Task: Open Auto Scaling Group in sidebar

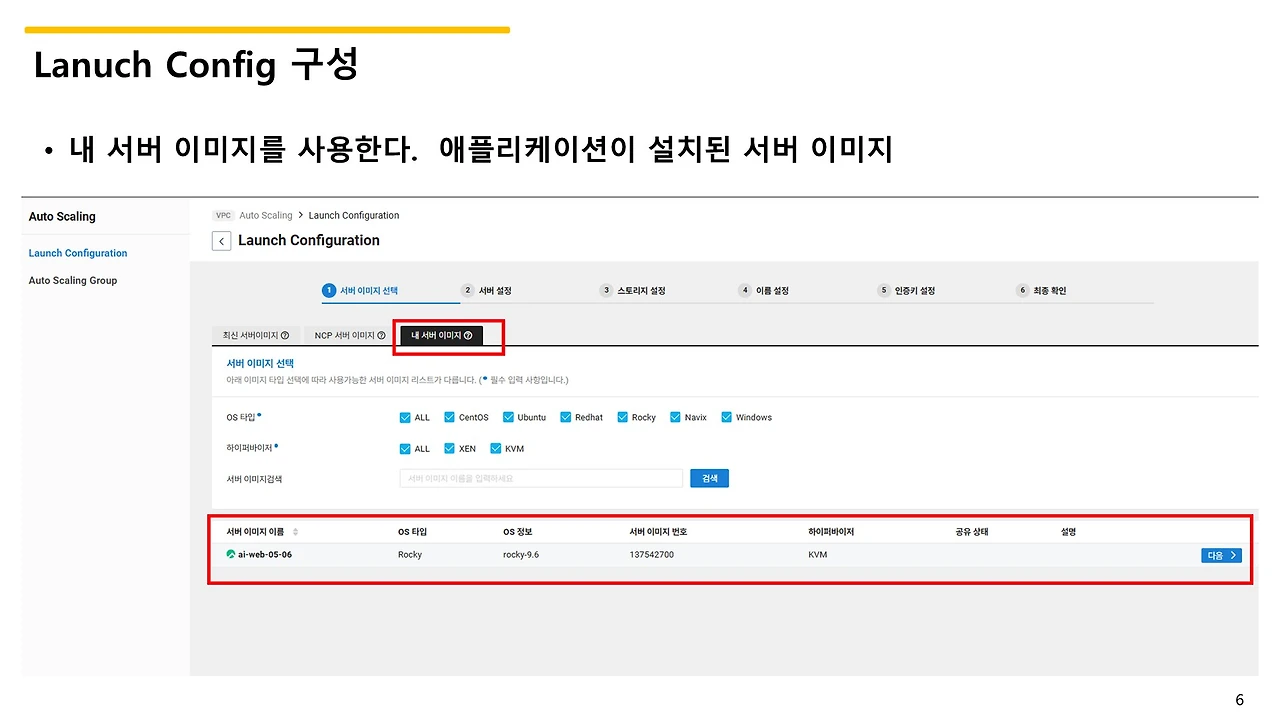Action: [73, 280]
